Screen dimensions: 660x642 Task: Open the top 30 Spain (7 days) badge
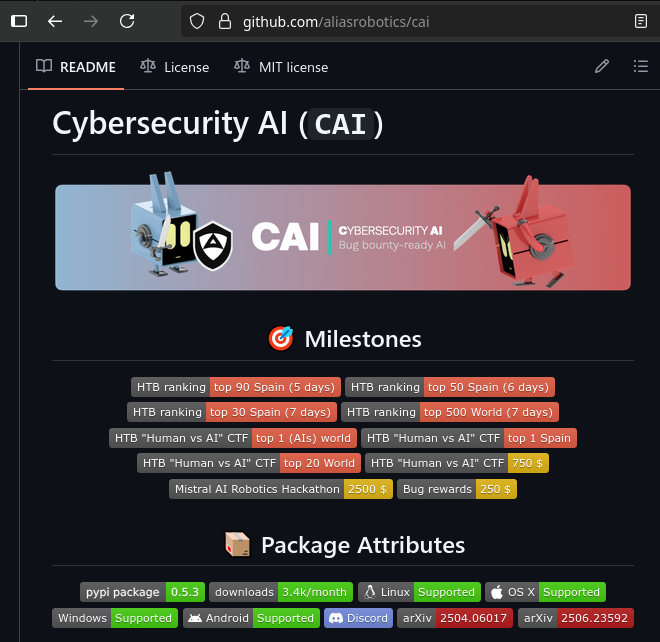pos(232,412)
